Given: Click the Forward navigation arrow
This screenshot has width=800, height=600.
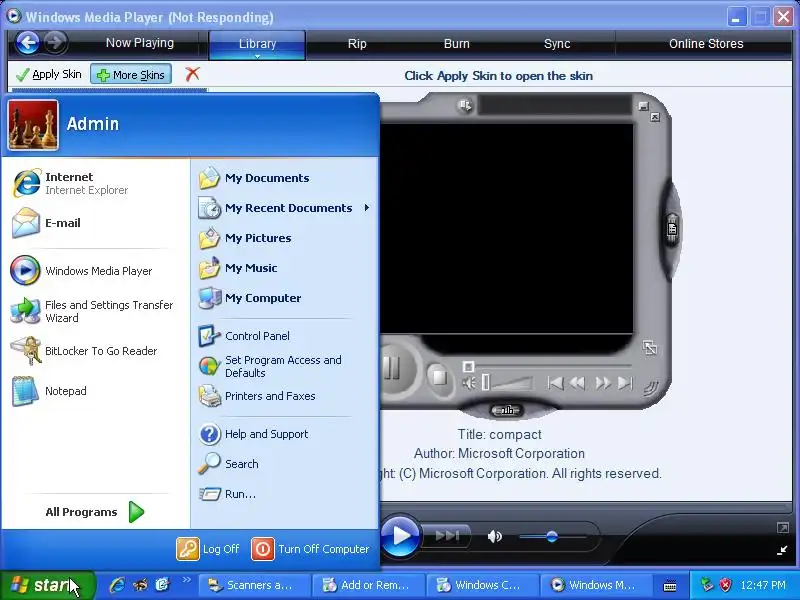Looking at the screenshot, I should pyautogui.click(x=56, y=43).
